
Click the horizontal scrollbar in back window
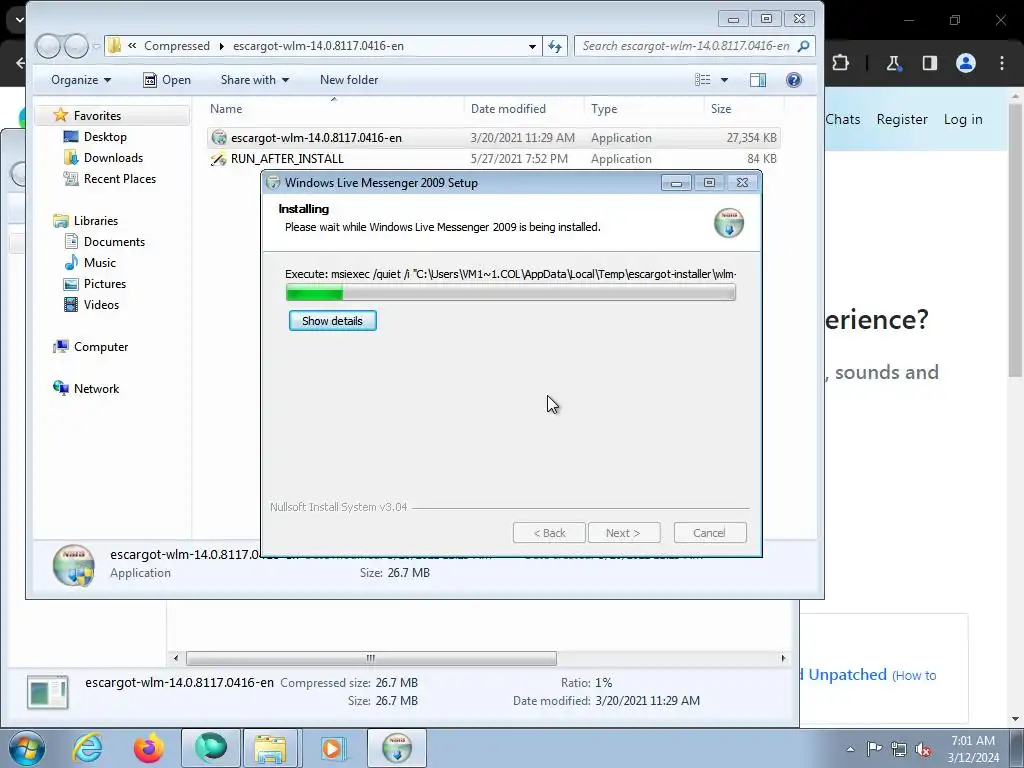(371, 658)
